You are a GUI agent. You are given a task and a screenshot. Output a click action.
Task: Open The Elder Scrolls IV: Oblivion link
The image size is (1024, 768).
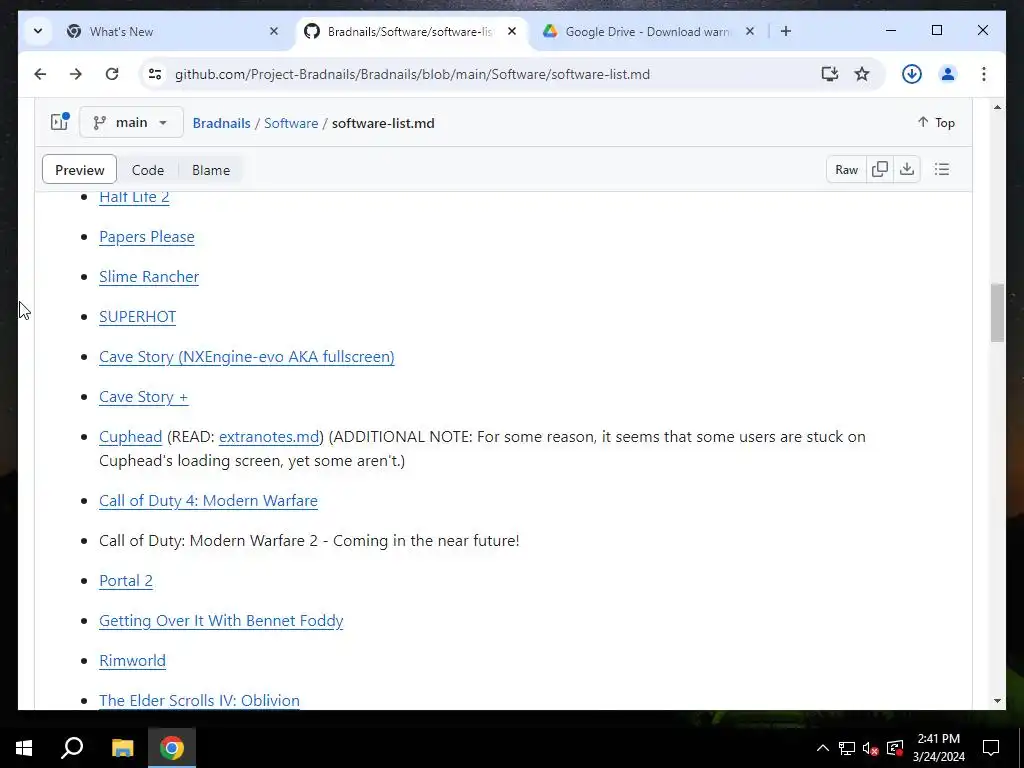click(199, 700)
